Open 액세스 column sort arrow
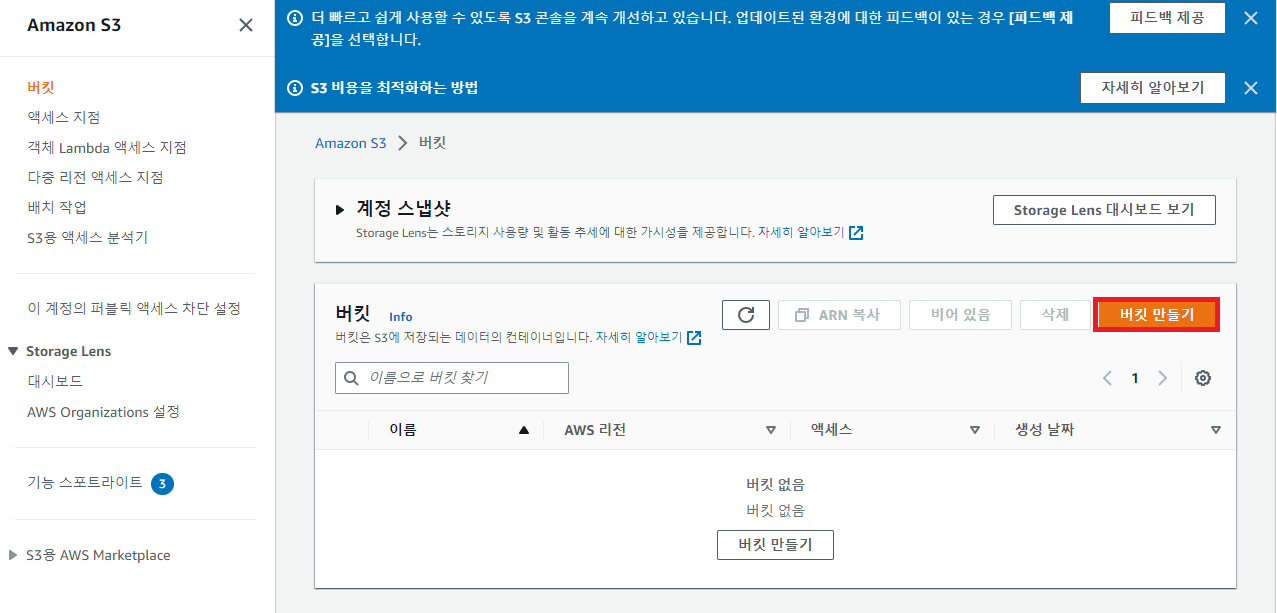This screenshot has height=613, width=1277. click(975, 430)
